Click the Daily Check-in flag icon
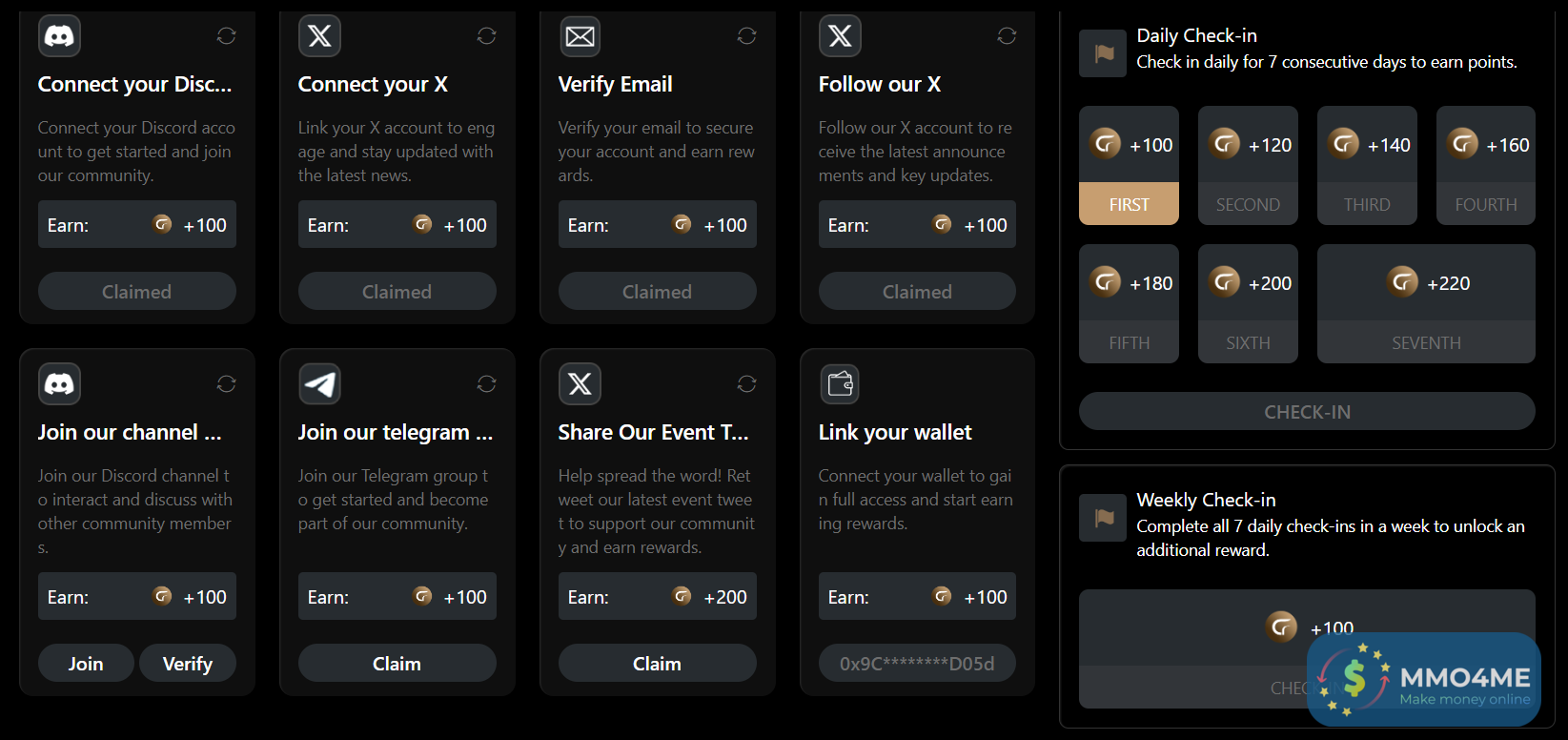The height and width of the screenshot is (740, 1568). (1103, 53)
